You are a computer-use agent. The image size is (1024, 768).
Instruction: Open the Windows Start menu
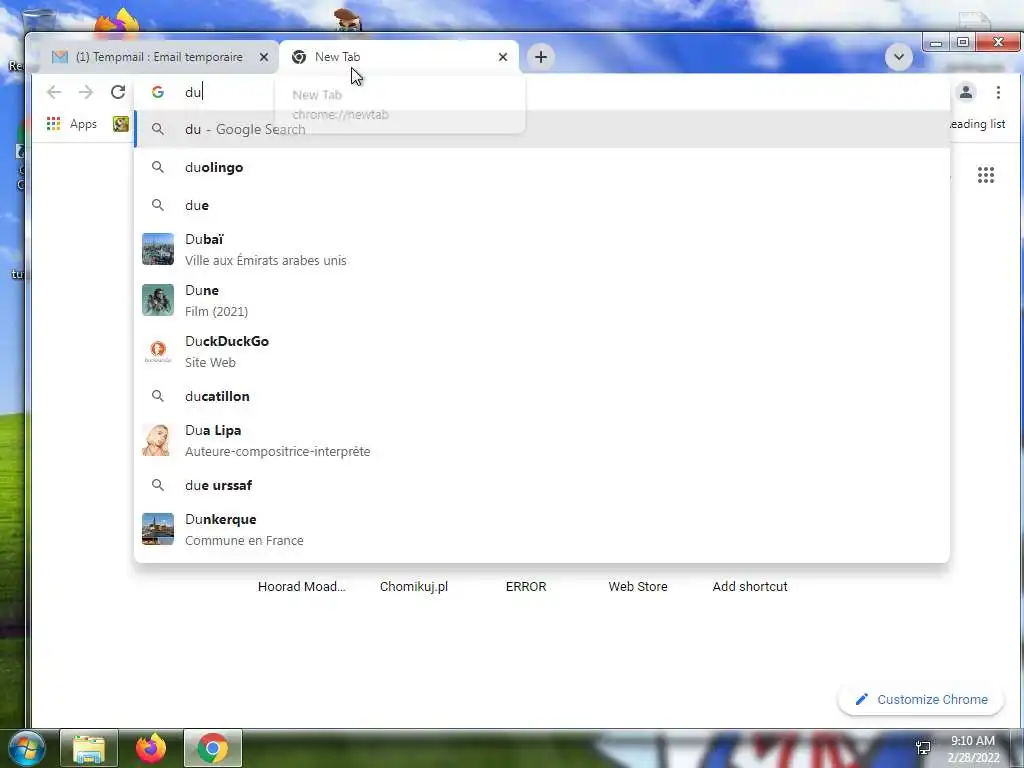click(26, 748)
